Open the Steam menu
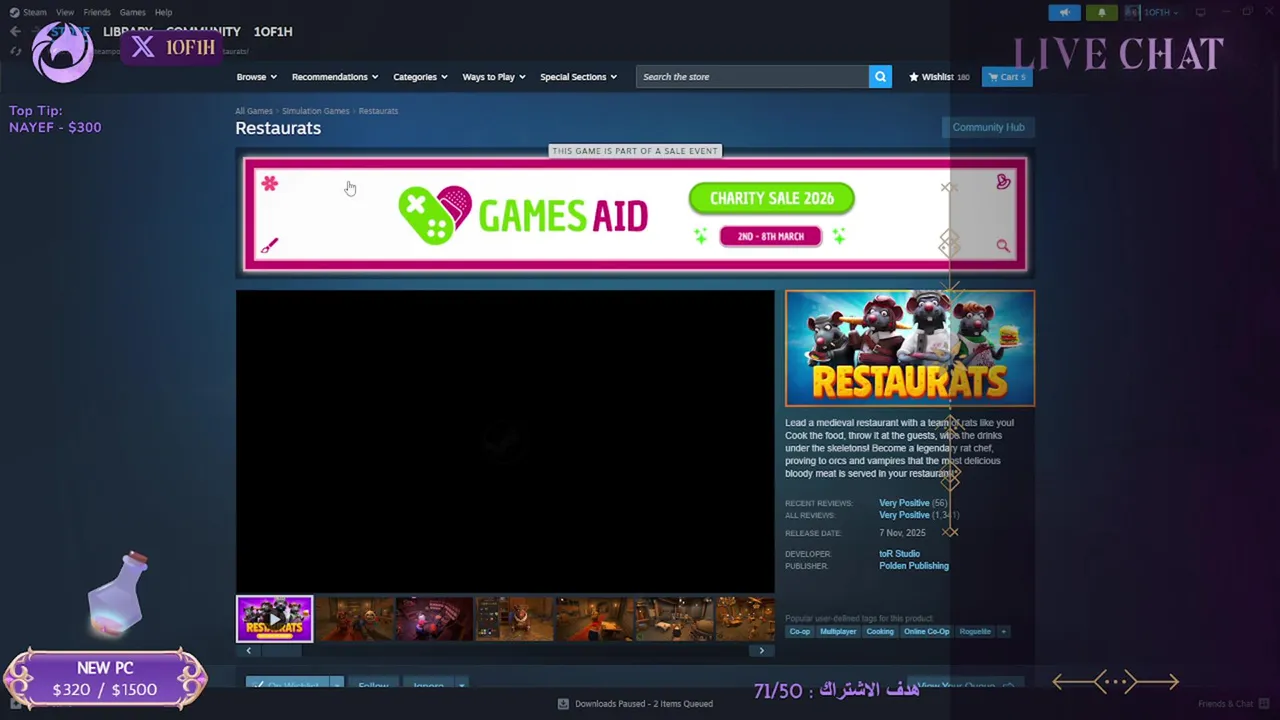 pos(35,13)
